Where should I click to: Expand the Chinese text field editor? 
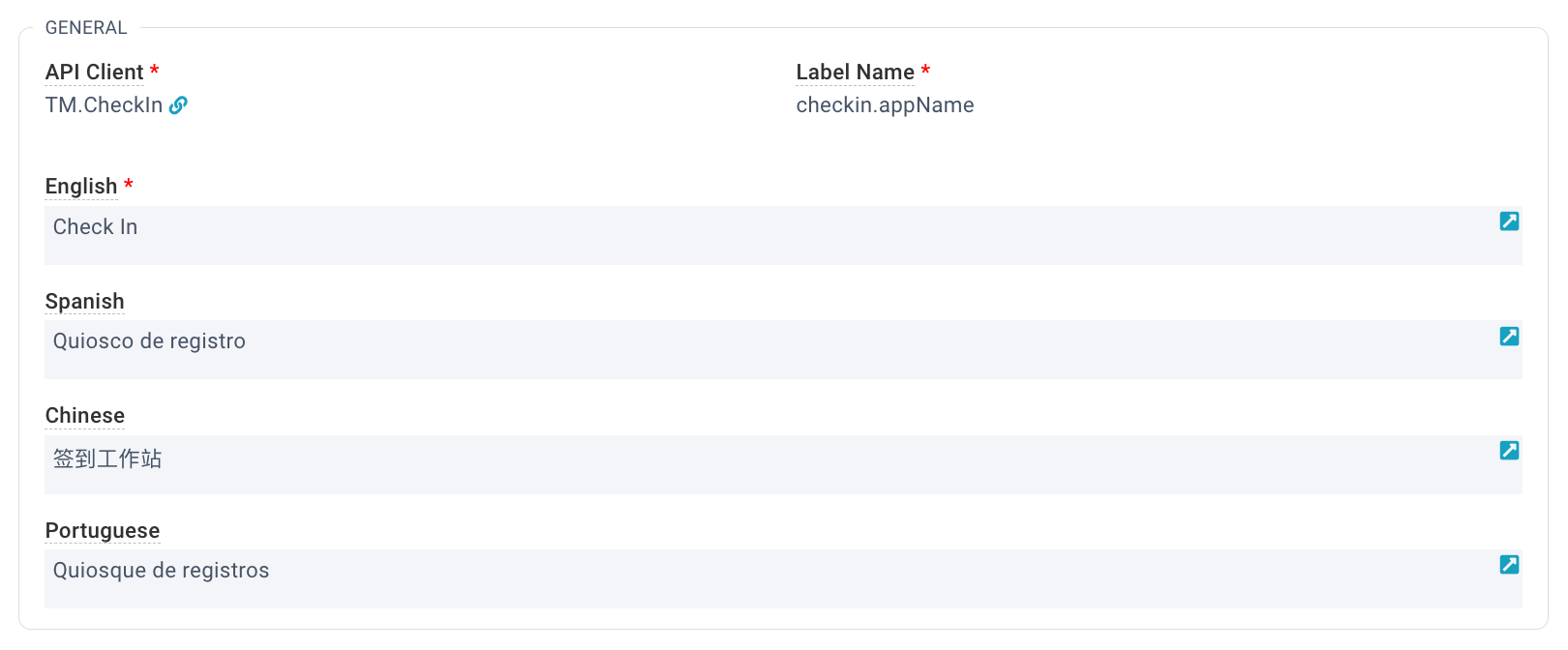pos(1509,451)
